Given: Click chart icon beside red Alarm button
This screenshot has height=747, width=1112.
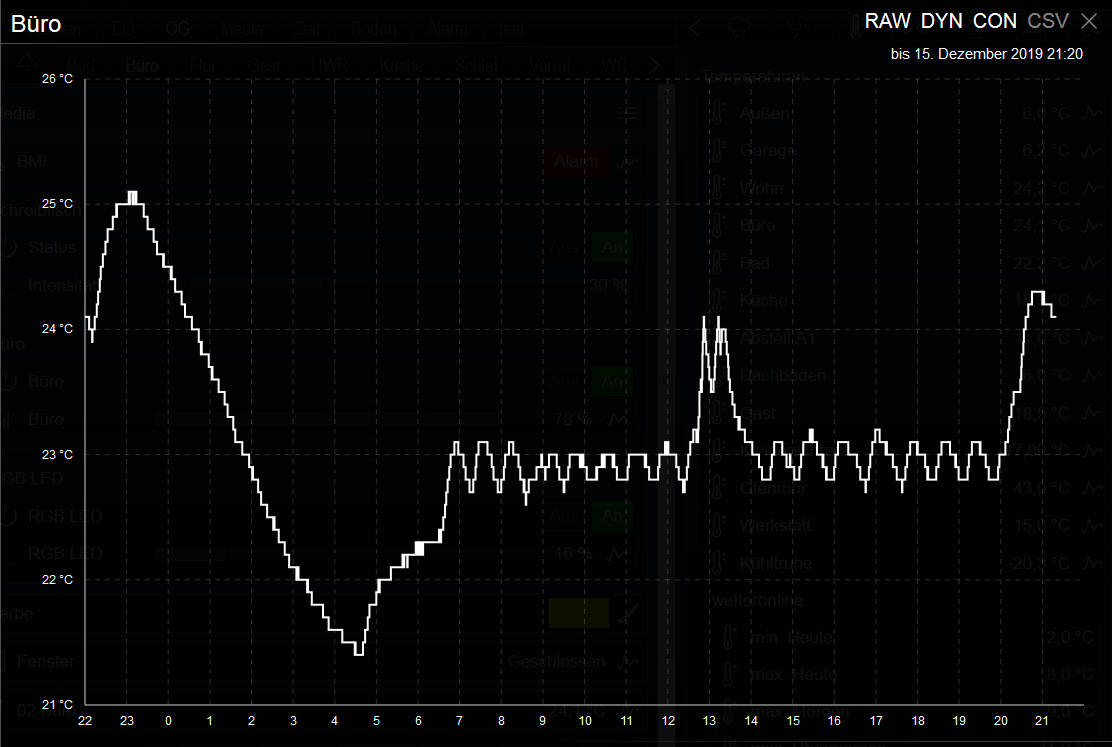Looking at the screenshot, I should point(629,162).
